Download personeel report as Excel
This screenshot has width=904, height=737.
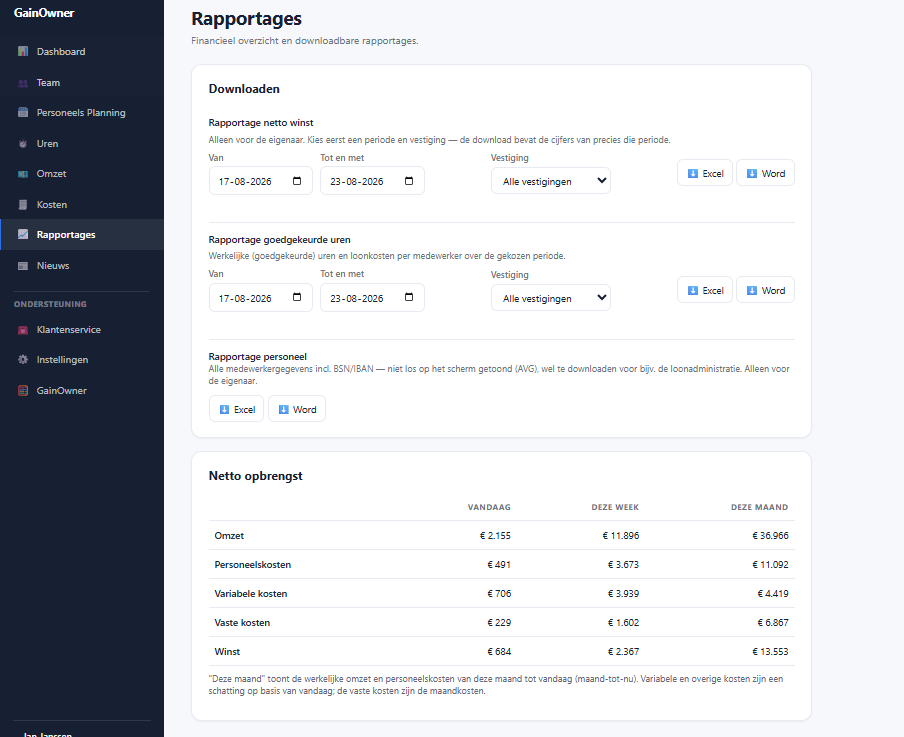tap(236, 409)
